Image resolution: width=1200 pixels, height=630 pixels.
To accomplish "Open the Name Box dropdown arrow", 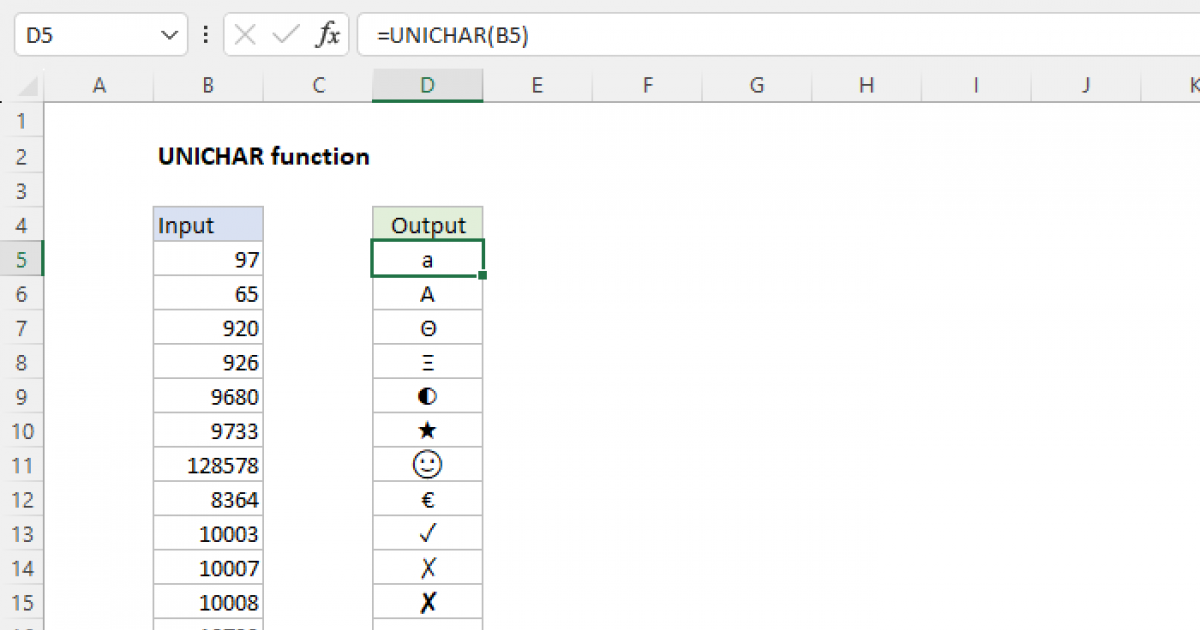I will click(x=168, y=34).
